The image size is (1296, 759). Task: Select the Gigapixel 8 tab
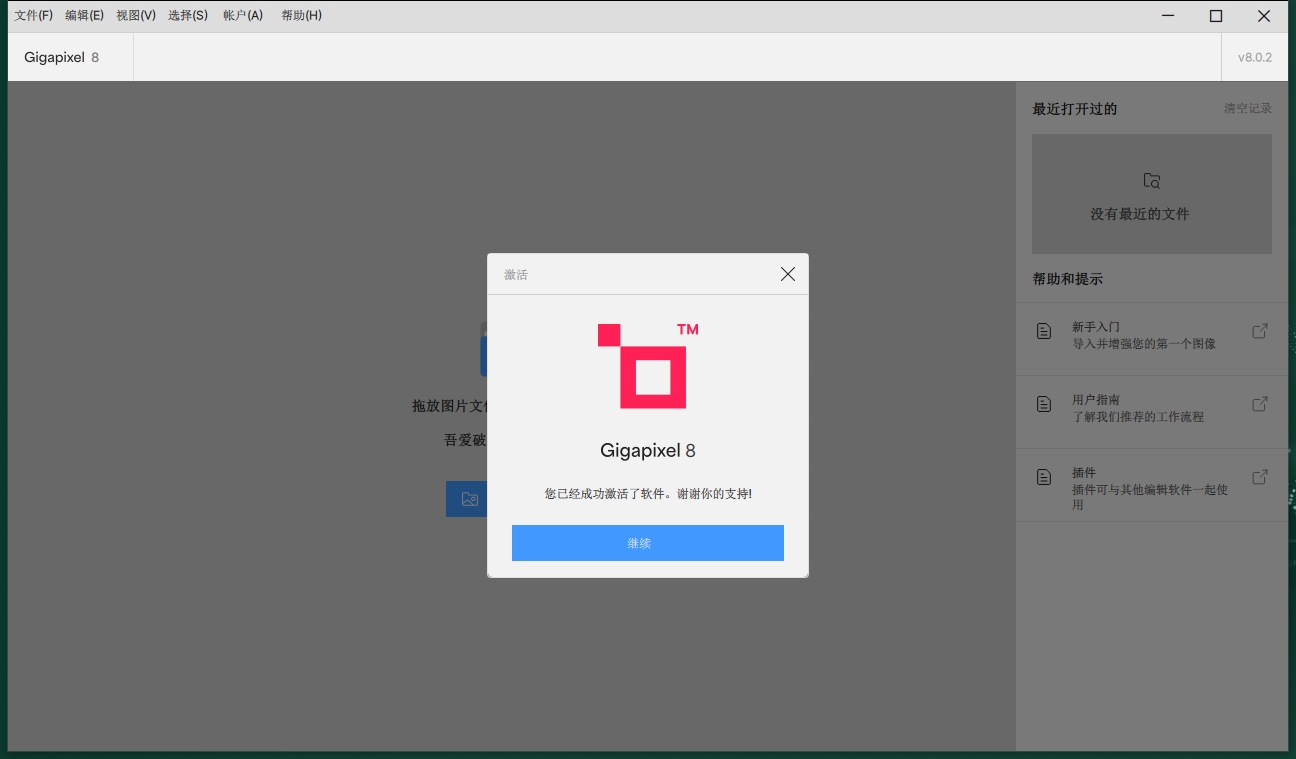click(x=61, y=57)
